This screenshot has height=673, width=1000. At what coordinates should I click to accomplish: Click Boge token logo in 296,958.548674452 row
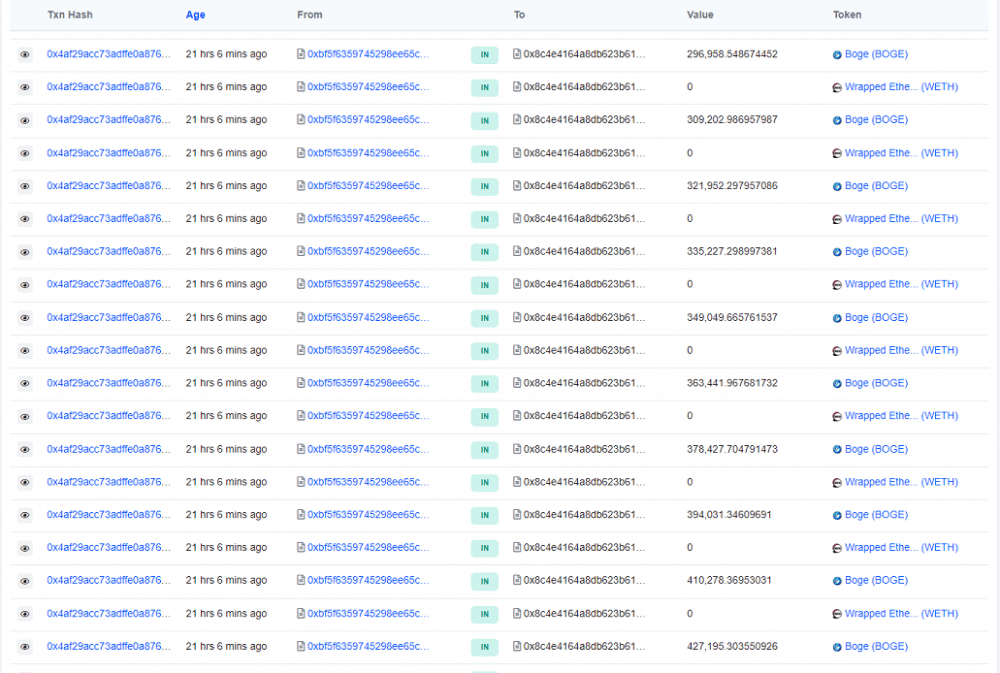click(x=837, y=55)
